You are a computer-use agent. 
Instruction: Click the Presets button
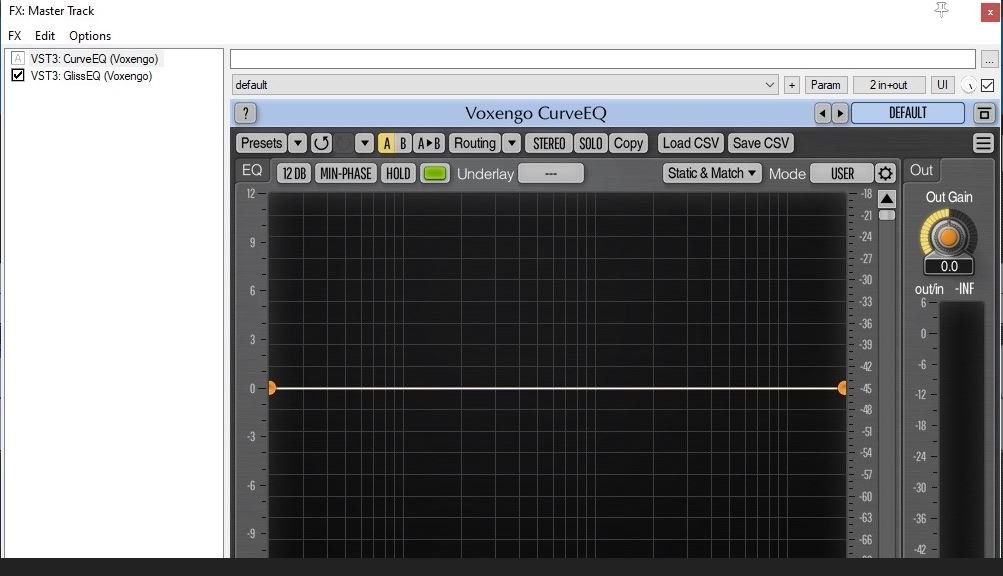click(262, 143)
